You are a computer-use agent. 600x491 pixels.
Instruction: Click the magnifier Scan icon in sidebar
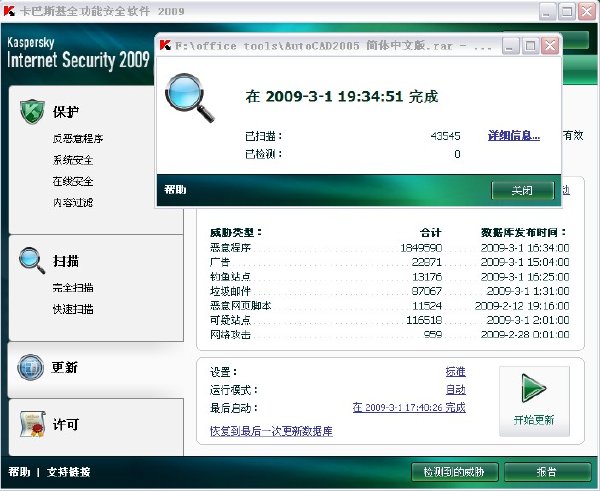[32, 260]
